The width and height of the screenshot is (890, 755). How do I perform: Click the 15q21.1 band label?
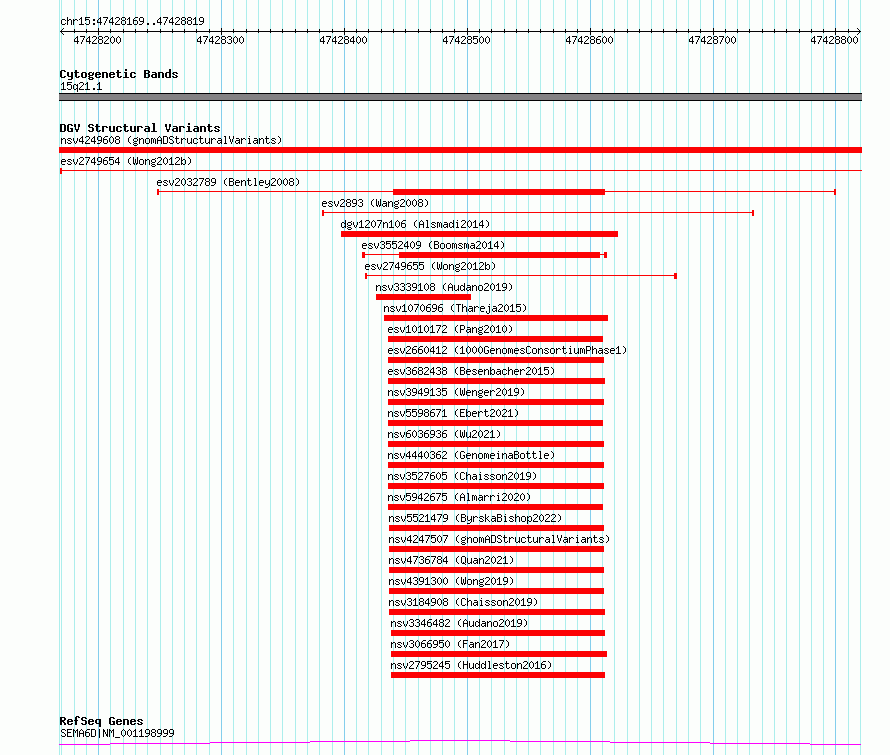[x=81, y=86]
